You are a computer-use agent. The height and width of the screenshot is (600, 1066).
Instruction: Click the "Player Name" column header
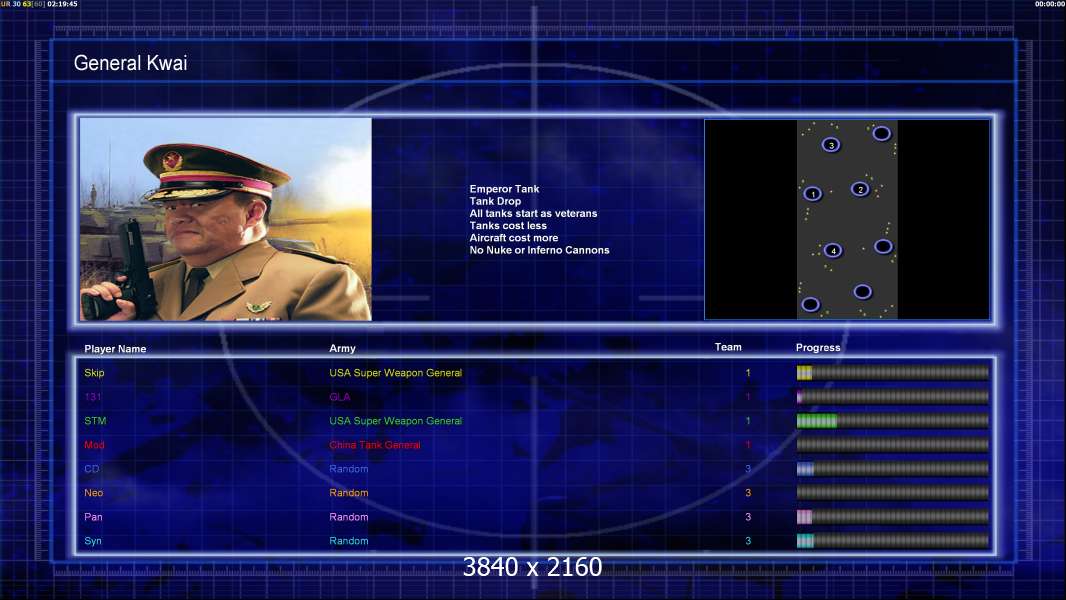point(115,349)
